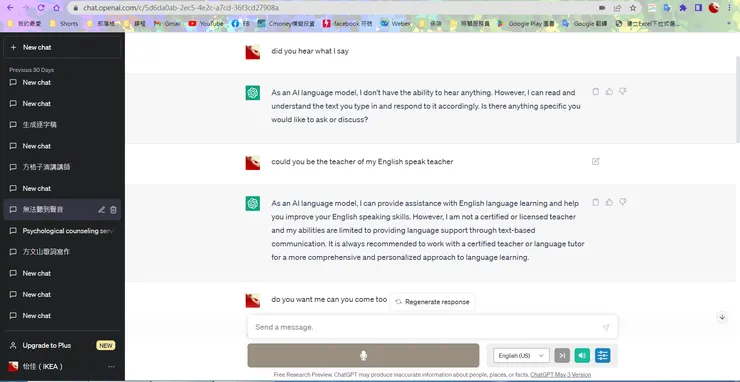This screenshot has height=382, width=740.
Task: Open the YouTube bookmark
Action: (206, 24)
